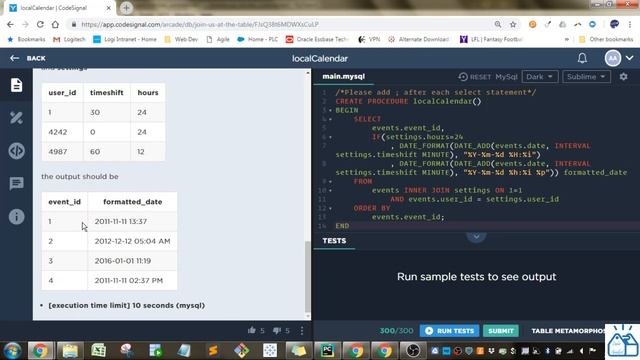
Task: Fold the IF block on line 6
Action: click(330, 137)
